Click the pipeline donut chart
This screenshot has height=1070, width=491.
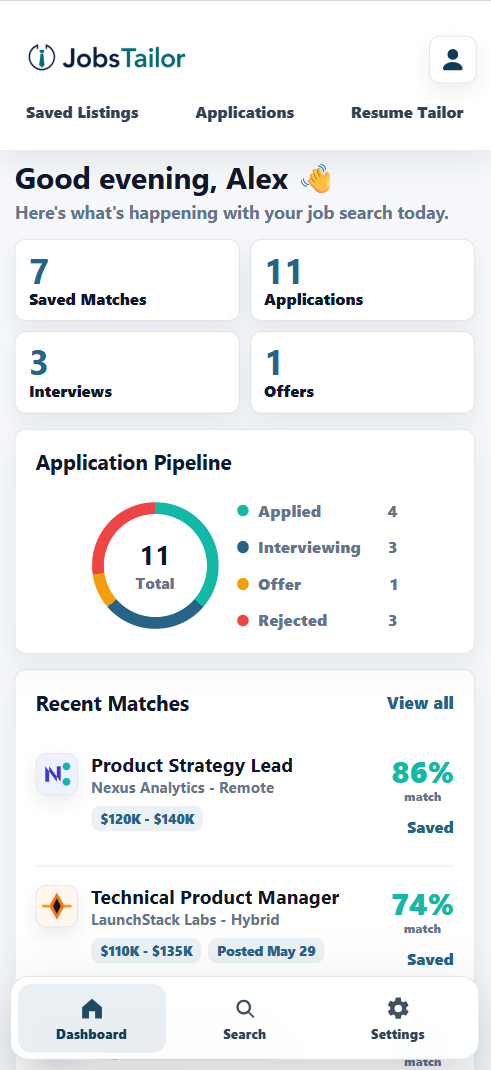[155, 566]
